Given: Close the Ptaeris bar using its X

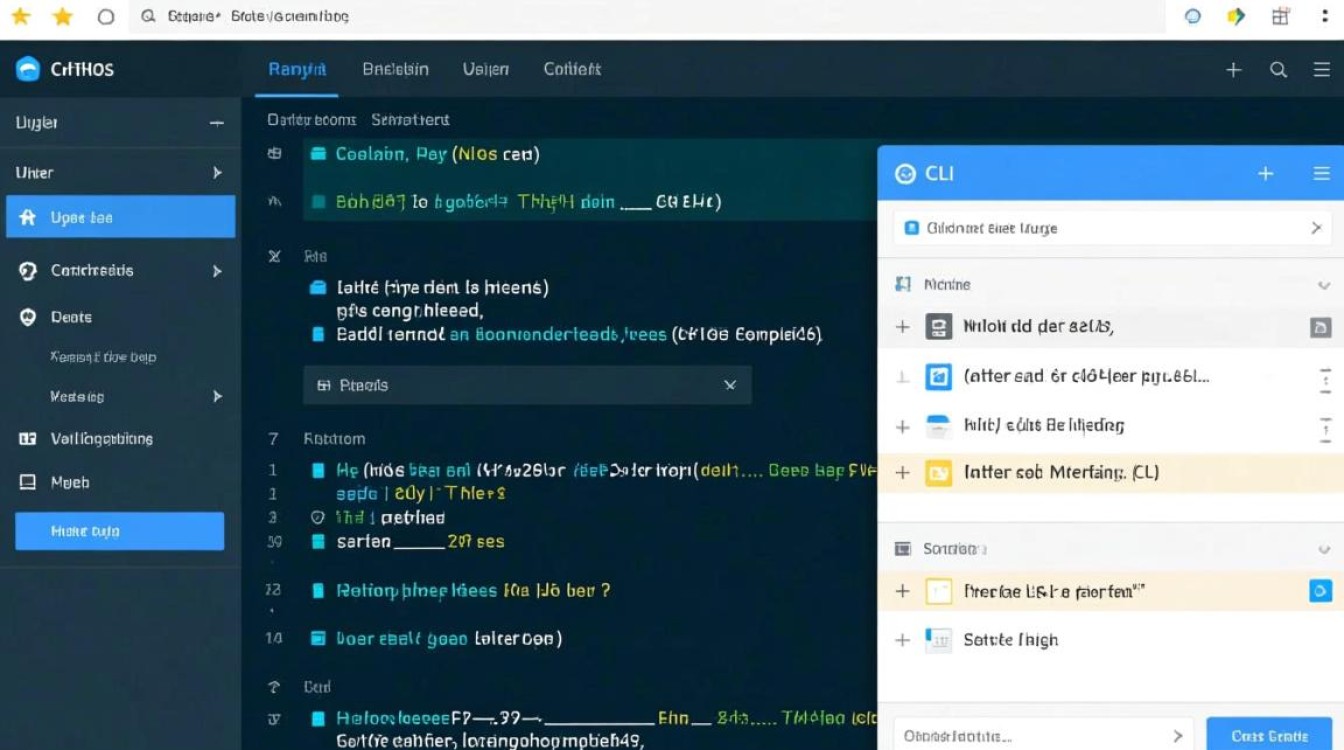Looking at the screenshot, I should 730,385.
